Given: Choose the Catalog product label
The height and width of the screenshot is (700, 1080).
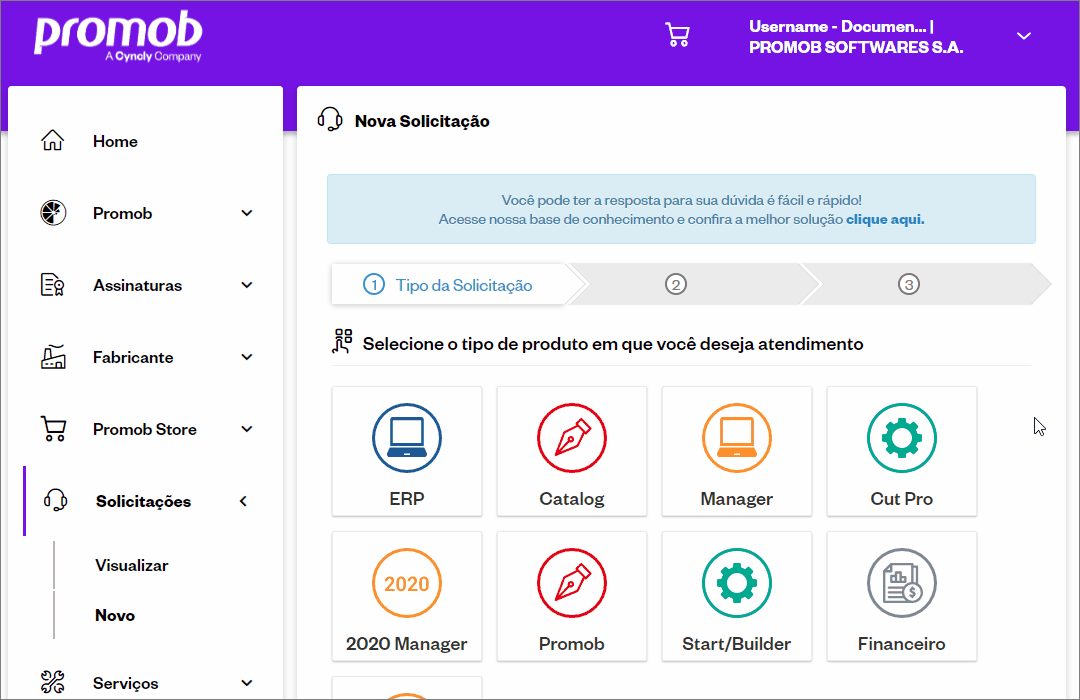Looking at the screenshot, I should point(572,499).
